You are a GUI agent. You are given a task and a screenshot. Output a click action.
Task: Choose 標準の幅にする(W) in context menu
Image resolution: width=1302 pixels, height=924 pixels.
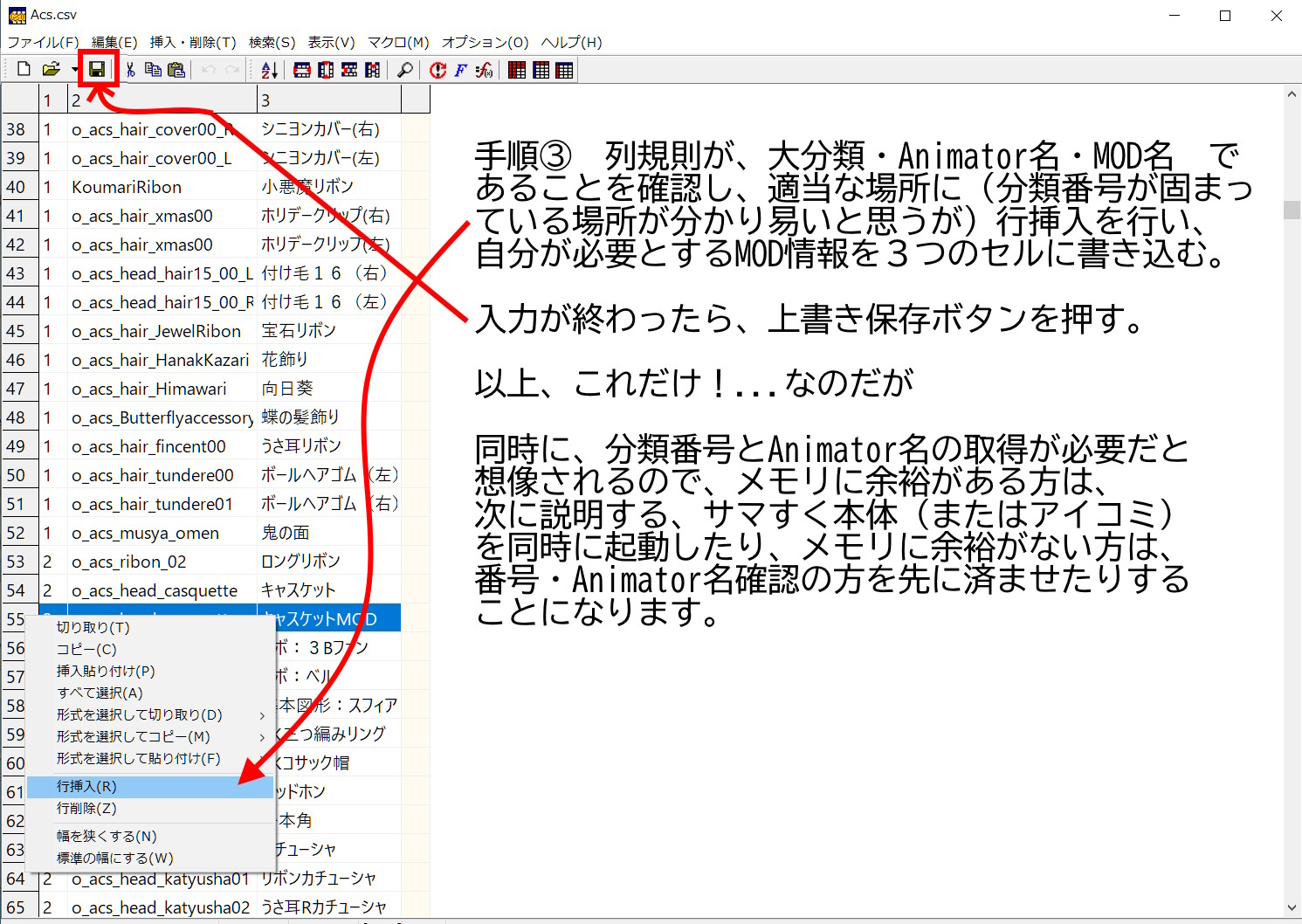(150, 858)
